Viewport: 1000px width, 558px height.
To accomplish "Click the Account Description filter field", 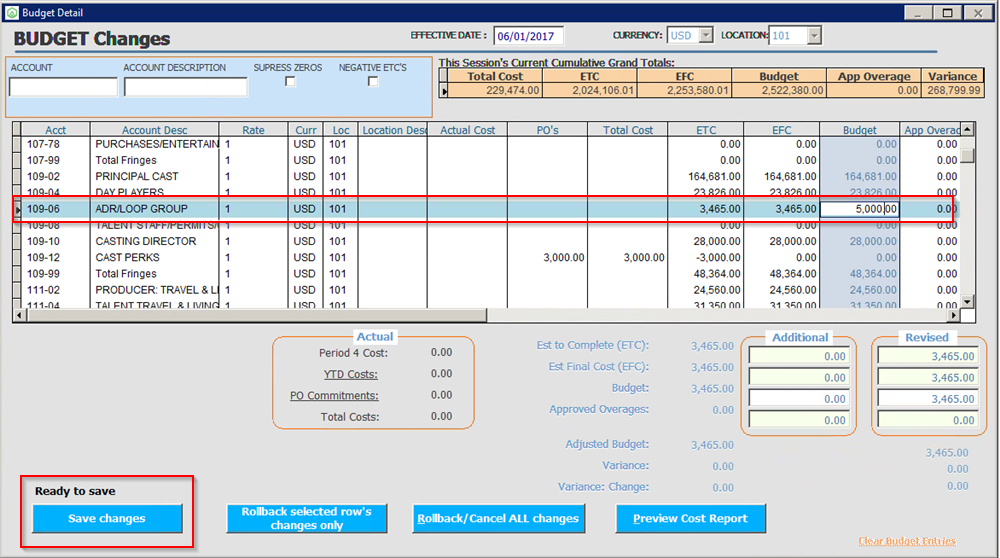I will 186,87.
